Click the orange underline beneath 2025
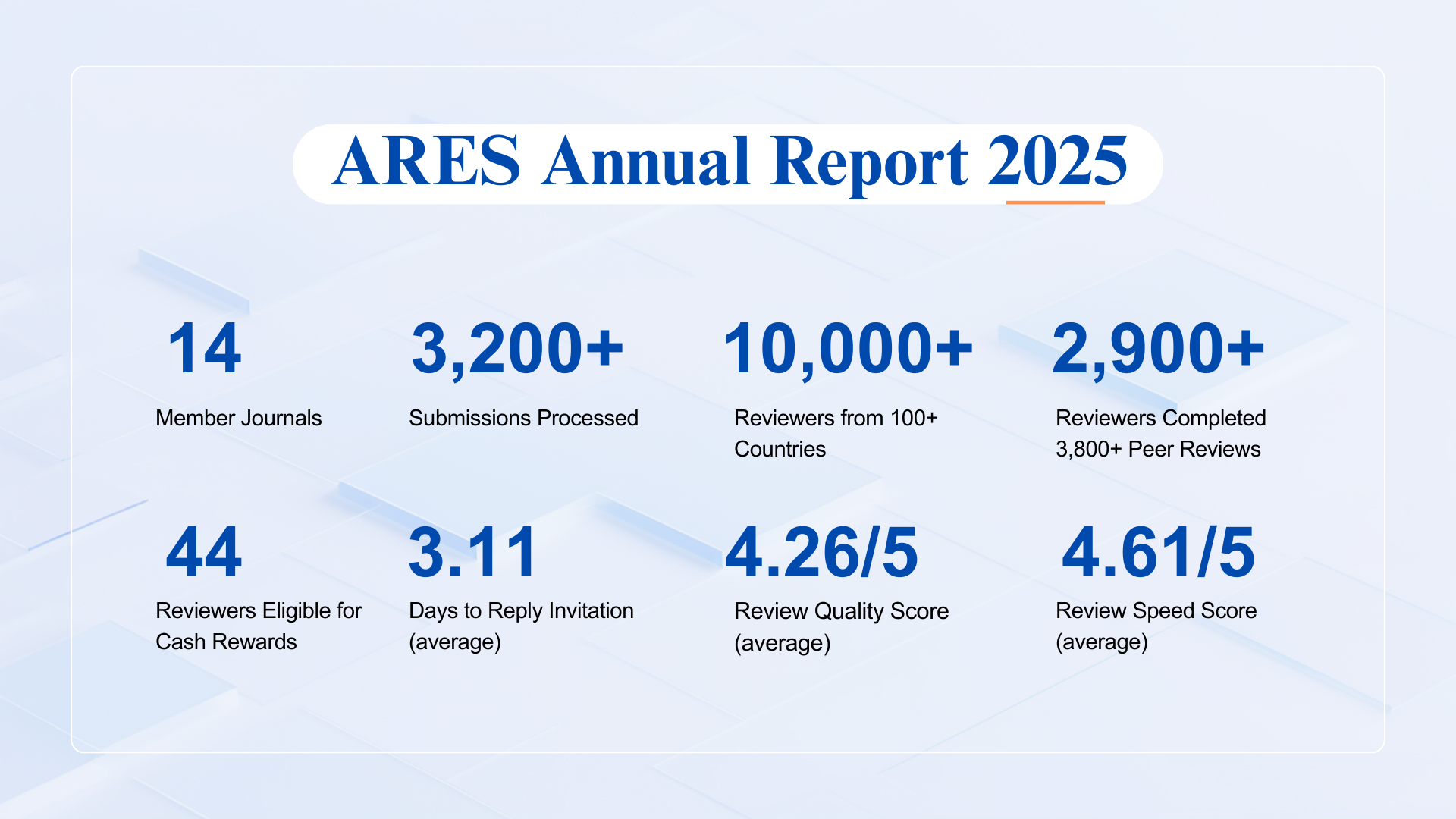 1055,202
